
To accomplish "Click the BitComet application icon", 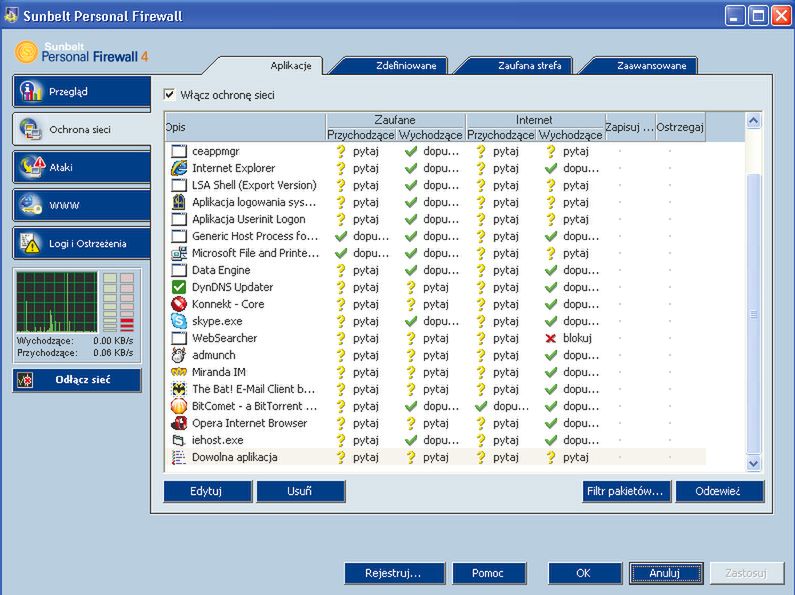I will [x=179, y=406].
